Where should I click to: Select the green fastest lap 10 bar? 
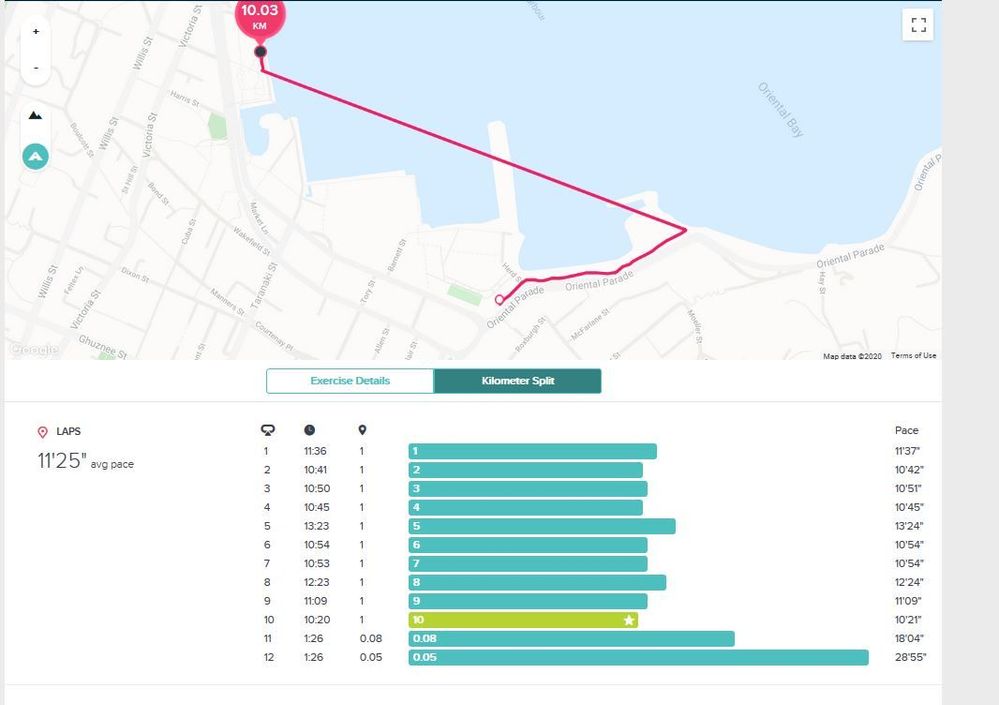(x=523, y=620)
